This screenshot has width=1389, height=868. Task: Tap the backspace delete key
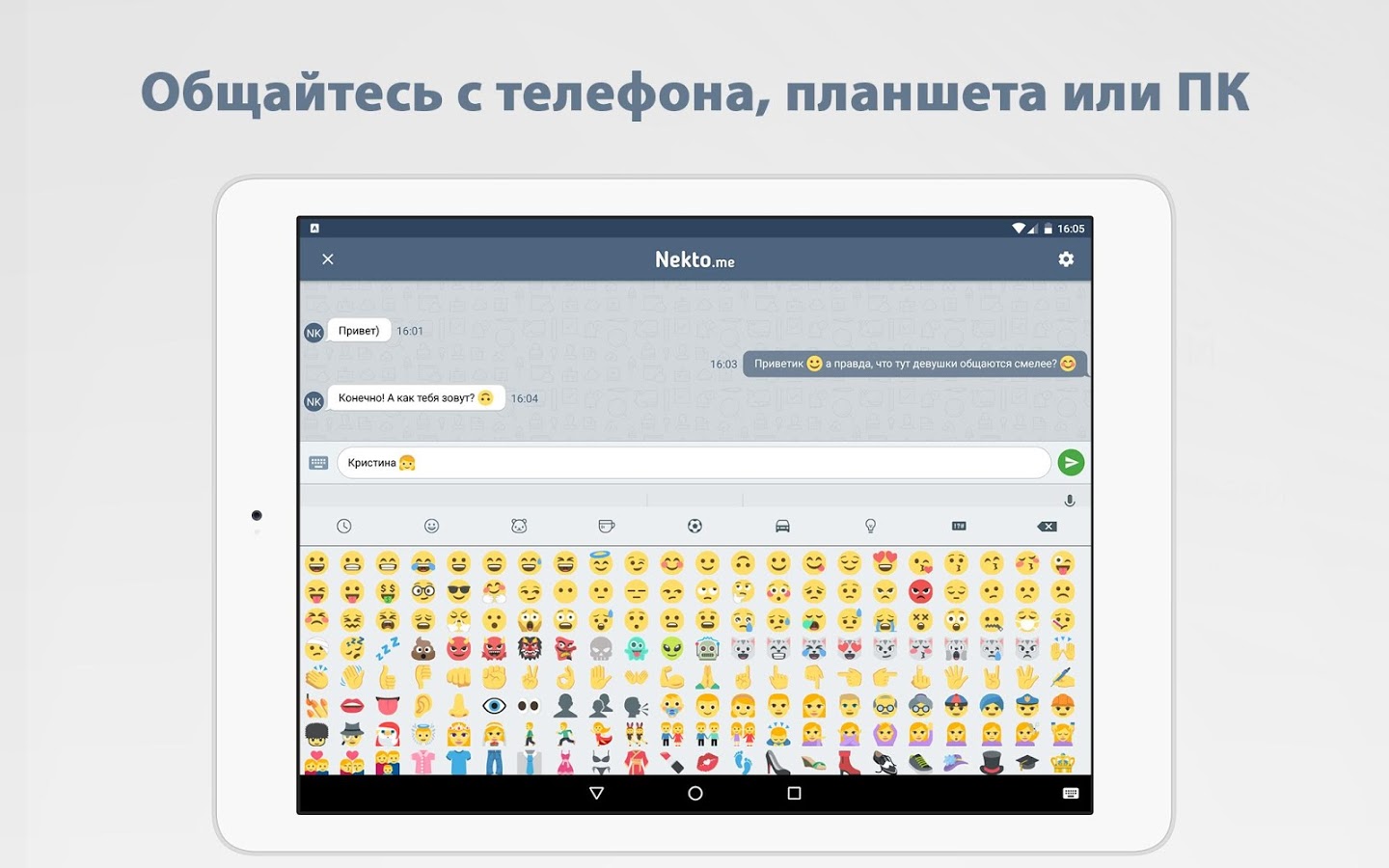(x=1047, y=527)
